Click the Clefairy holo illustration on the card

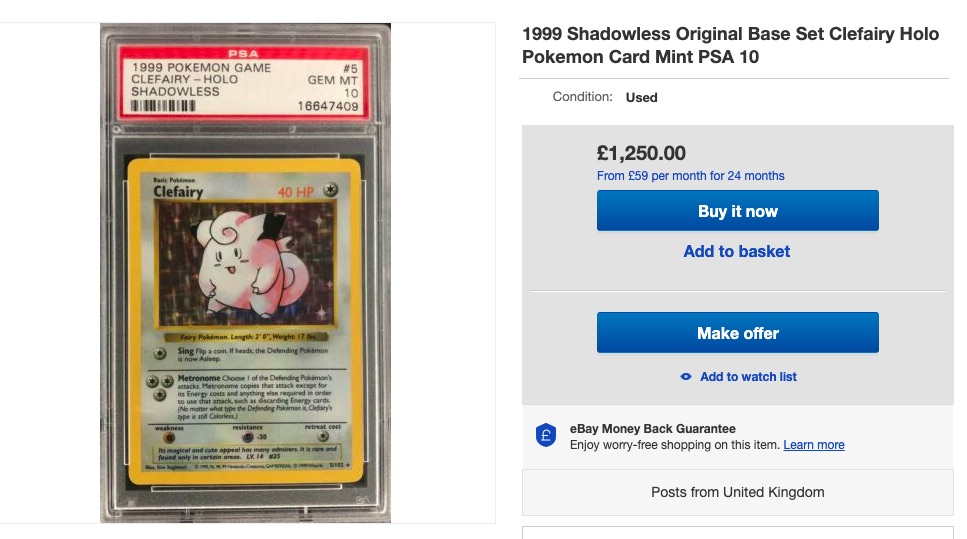coord(247,263)
